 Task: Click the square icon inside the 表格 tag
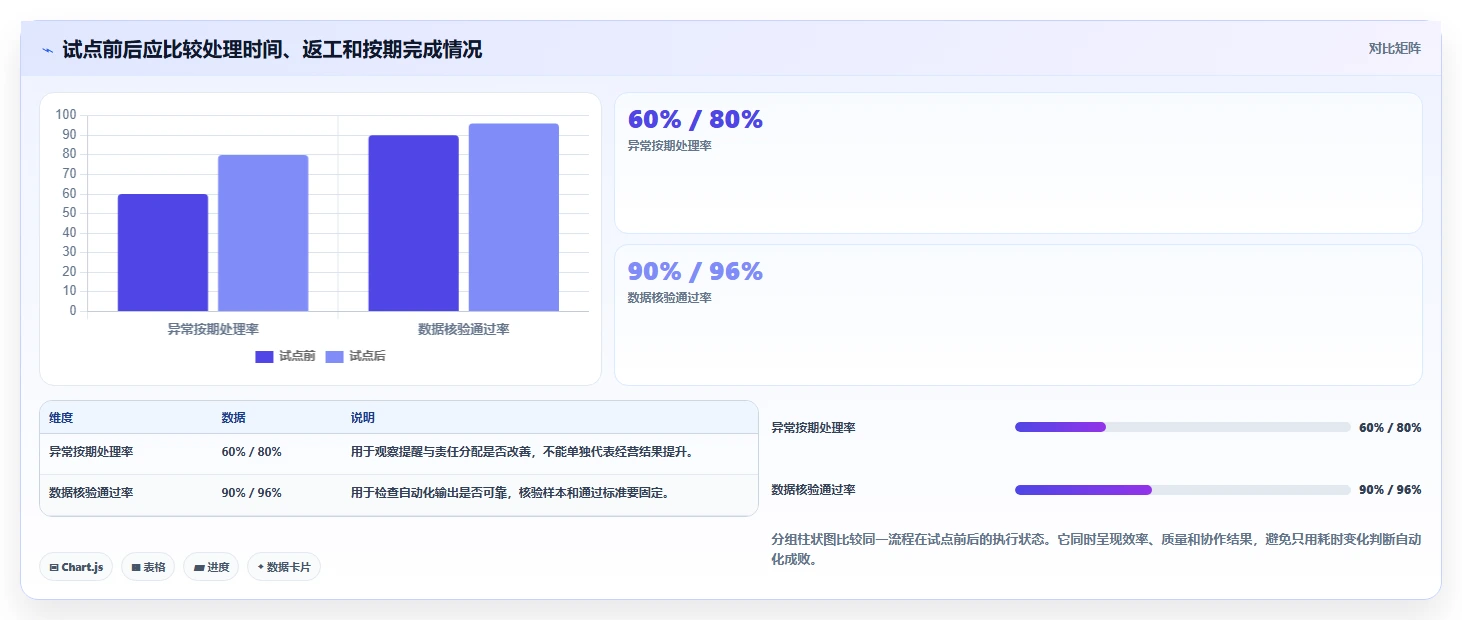(x=136, y=567)
